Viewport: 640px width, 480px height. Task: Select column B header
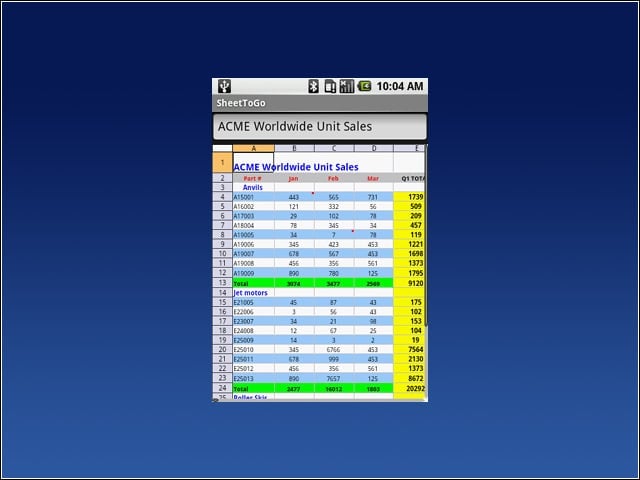click(x=294, y=148)
